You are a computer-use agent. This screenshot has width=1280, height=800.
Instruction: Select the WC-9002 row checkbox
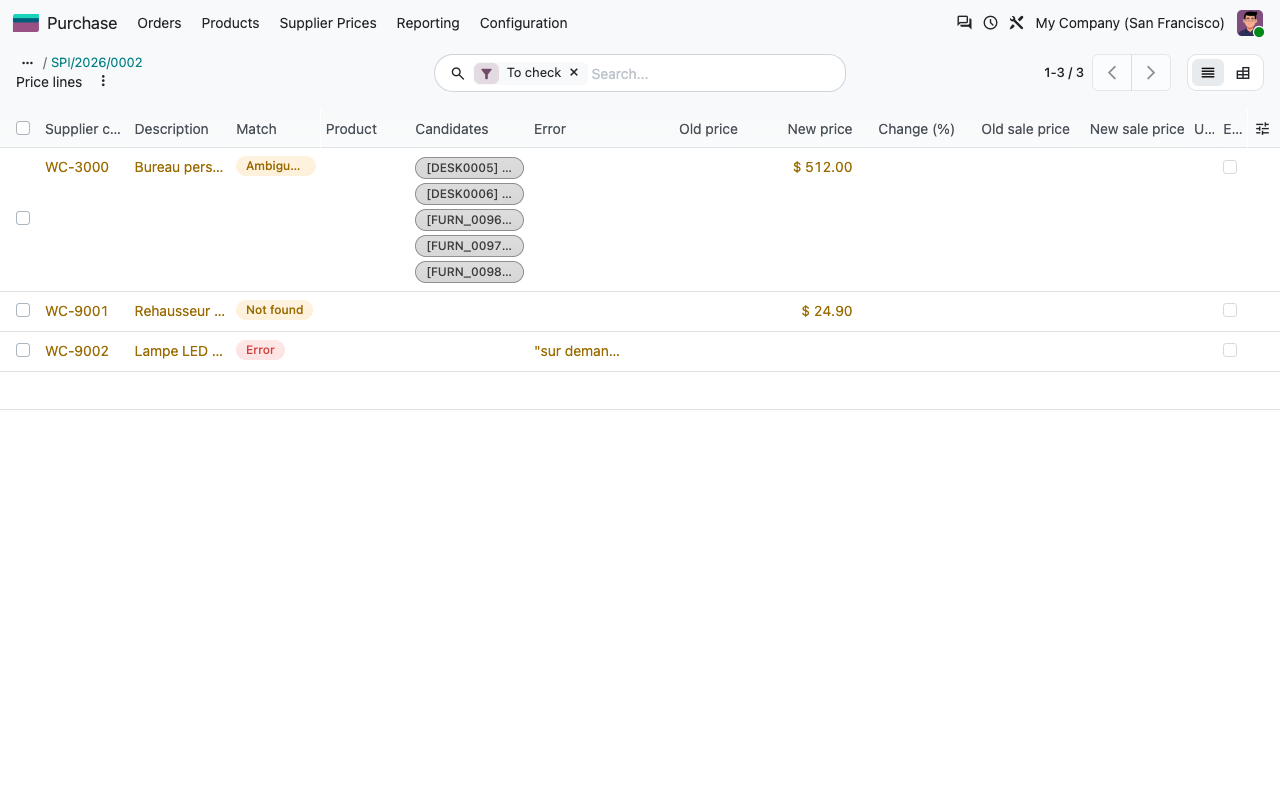pos(23,350)
